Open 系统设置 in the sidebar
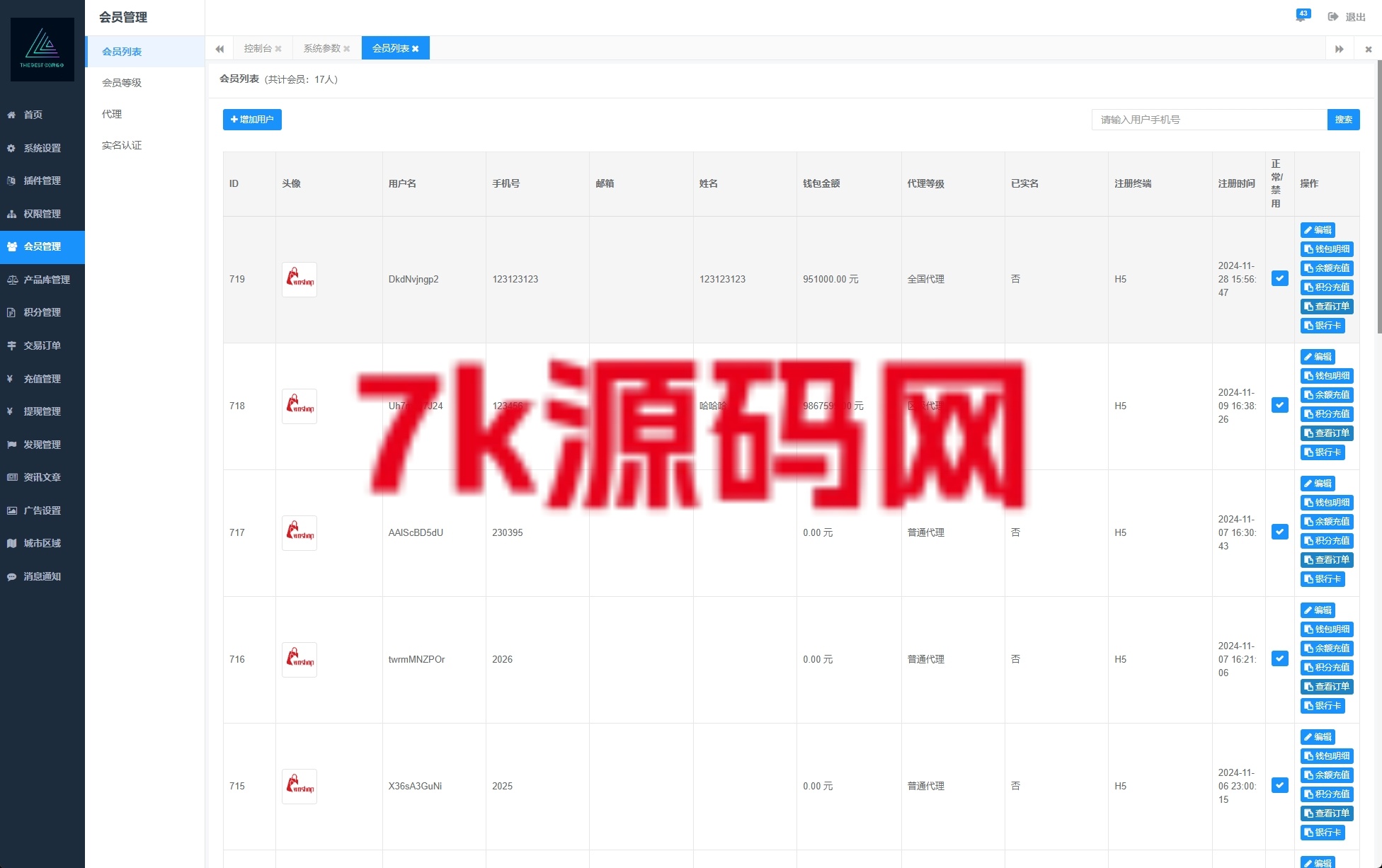The width and height of the screenshot is (1382, 868). [42, 148]
